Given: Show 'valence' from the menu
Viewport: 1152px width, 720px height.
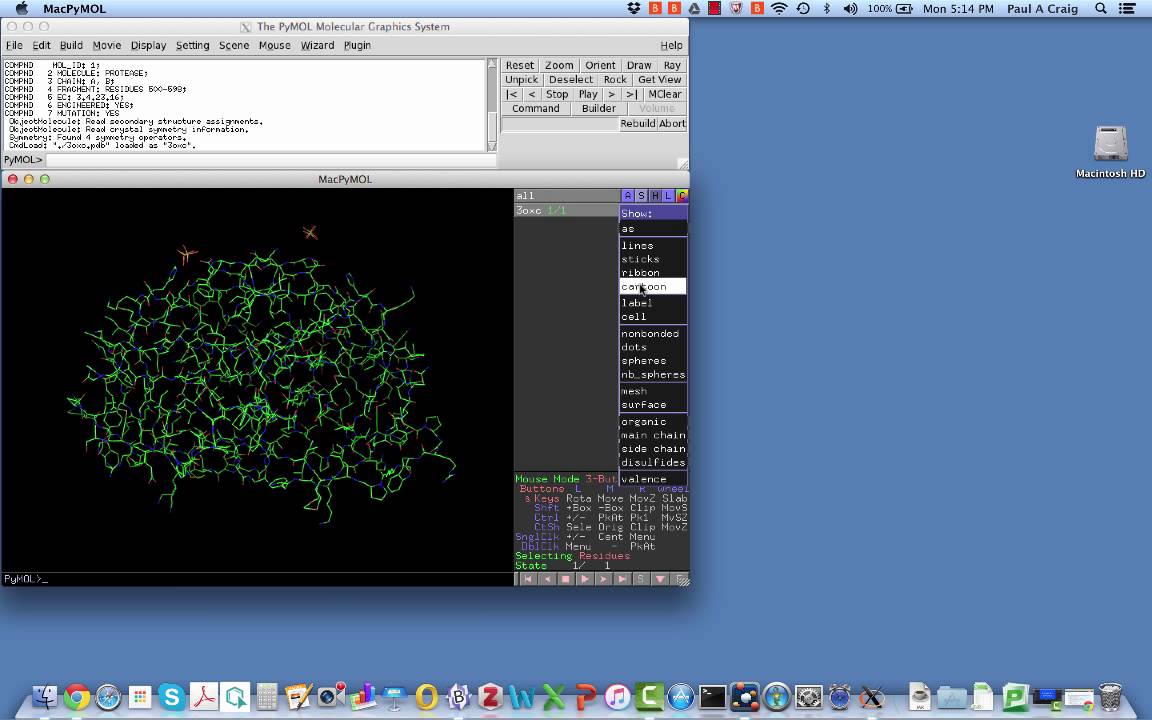Looking at the screenshot, I should point(653,479).
